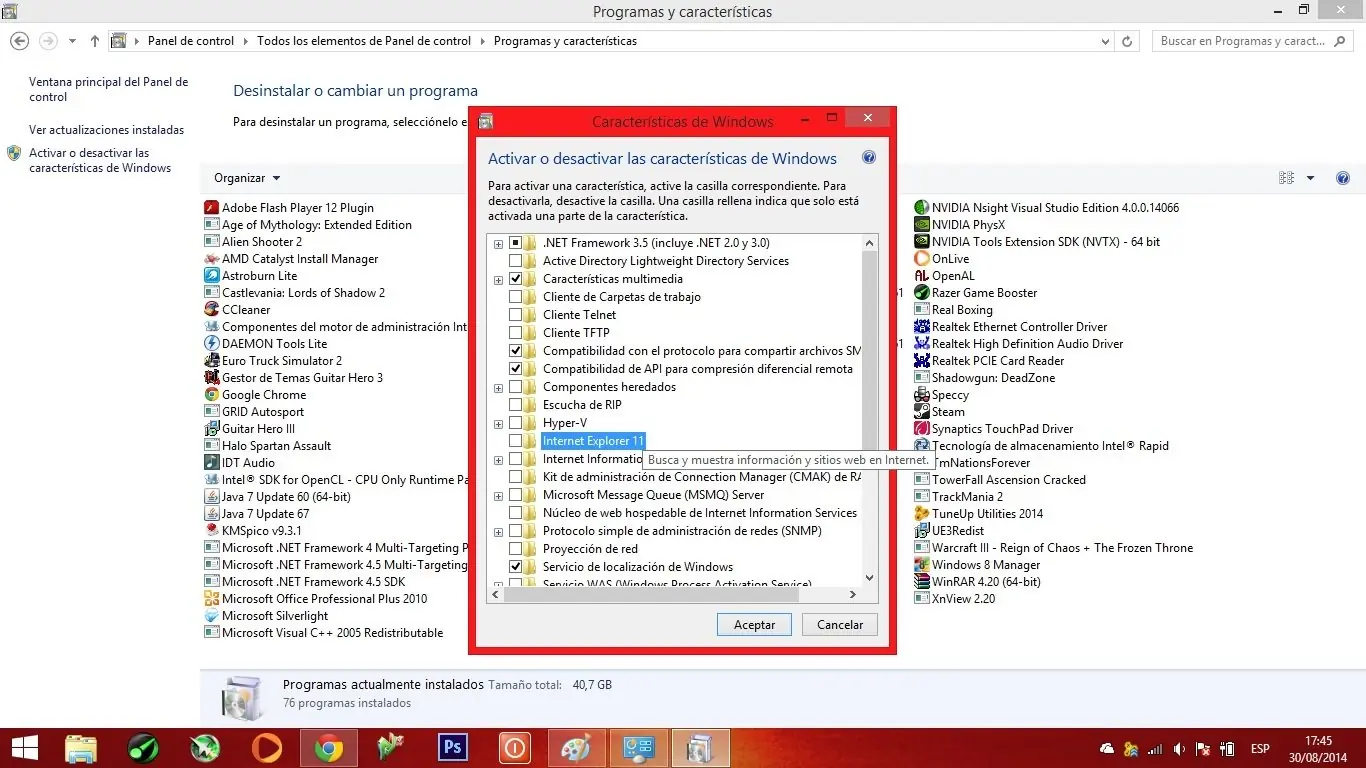
Task: Expand the Hyper-V node
Action: 498,424
